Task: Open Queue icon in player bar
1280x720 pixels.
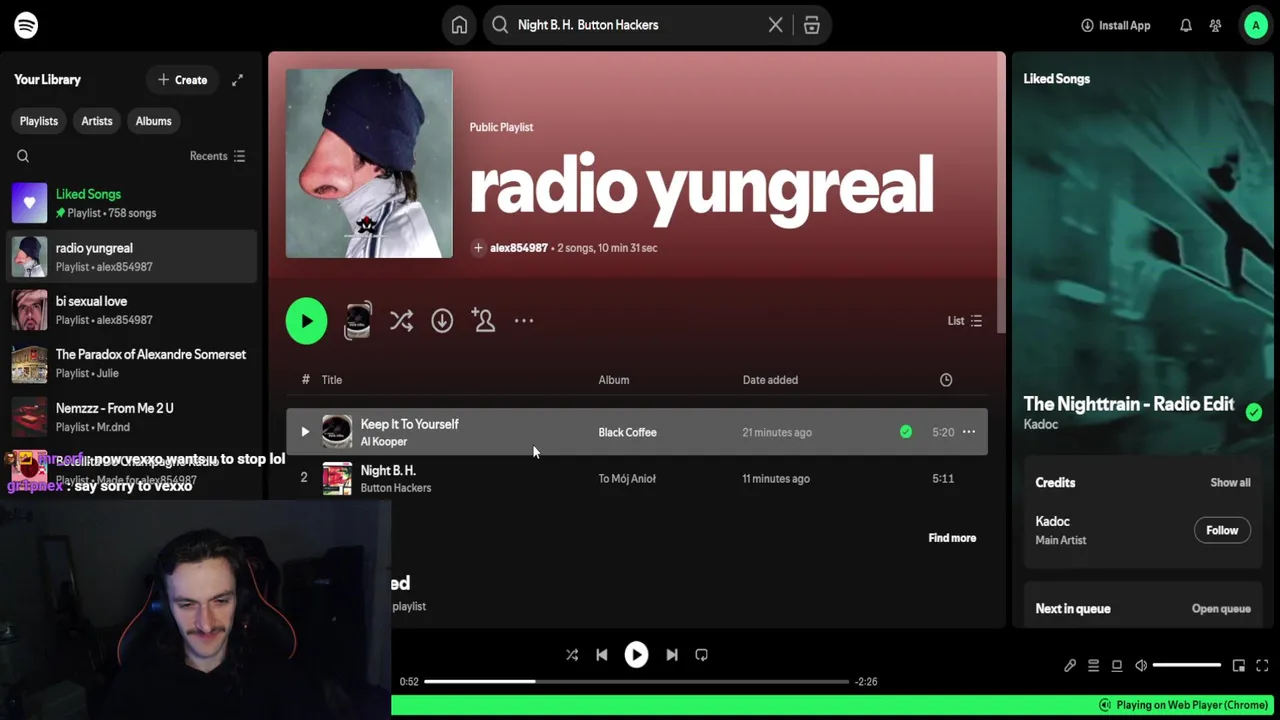Action: coord(1093,666)
